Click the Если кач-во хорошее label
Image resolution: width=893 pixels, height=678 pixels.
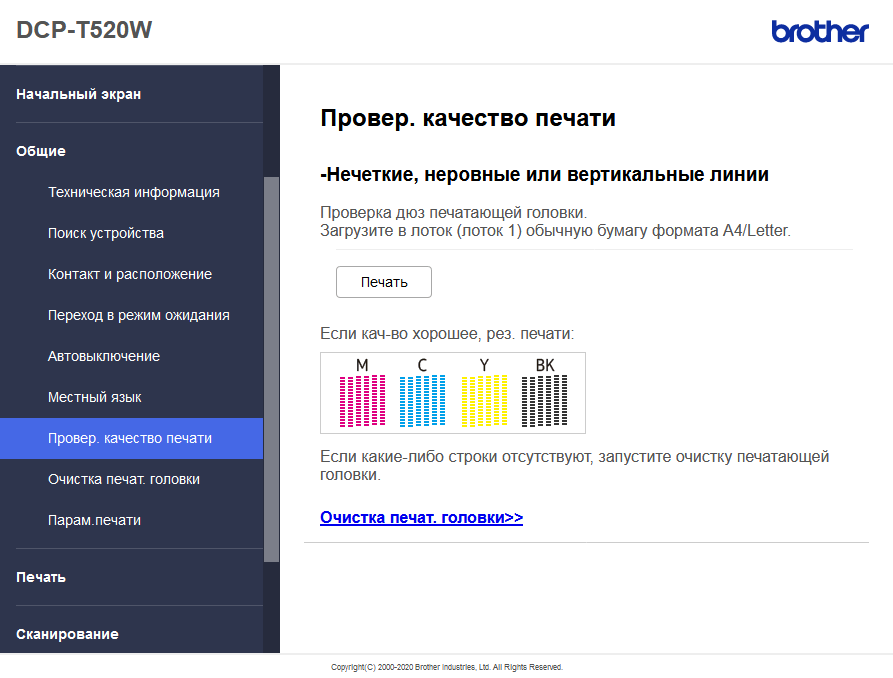point(447,333)
